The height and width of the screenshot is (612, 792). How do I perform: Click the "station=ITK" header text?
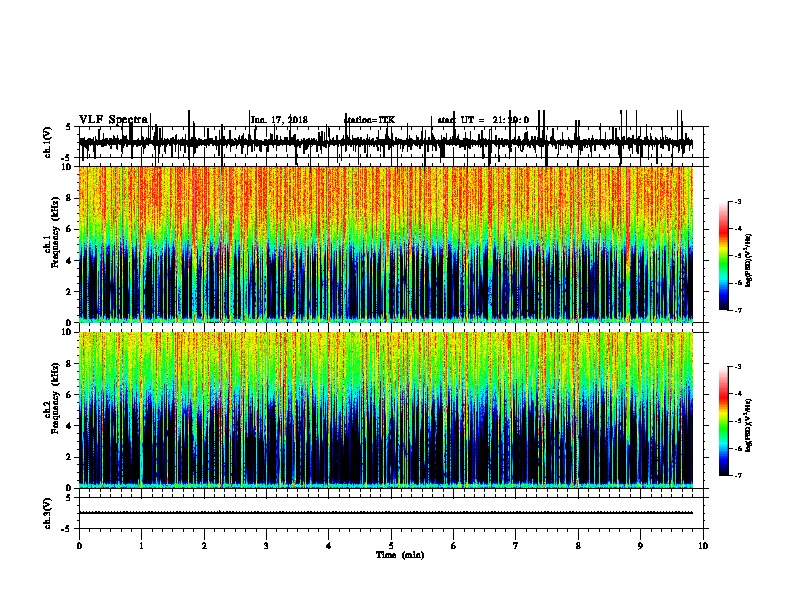369,120
